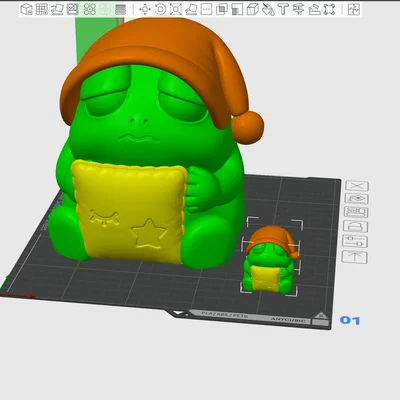This screenshot has height=400, width=400.
Task: Click the plate's remove X icon
Action: [357, 185]
